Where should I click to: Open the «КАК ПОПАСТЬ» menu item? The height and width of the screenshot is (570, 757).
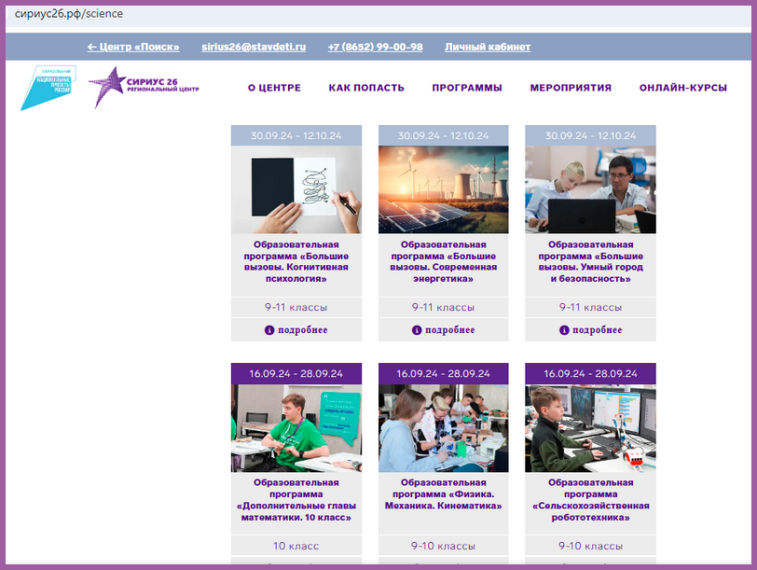tap(366, 88)
